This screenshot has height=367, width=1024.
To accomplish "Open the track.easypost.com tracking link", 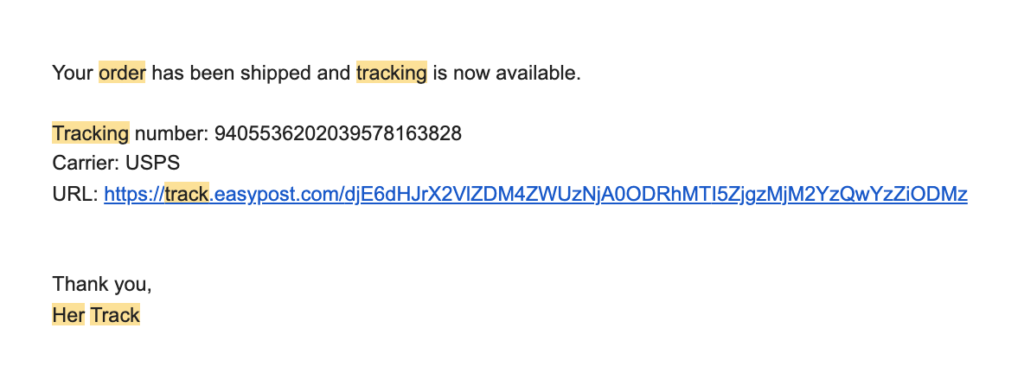I will coord(535,194).
